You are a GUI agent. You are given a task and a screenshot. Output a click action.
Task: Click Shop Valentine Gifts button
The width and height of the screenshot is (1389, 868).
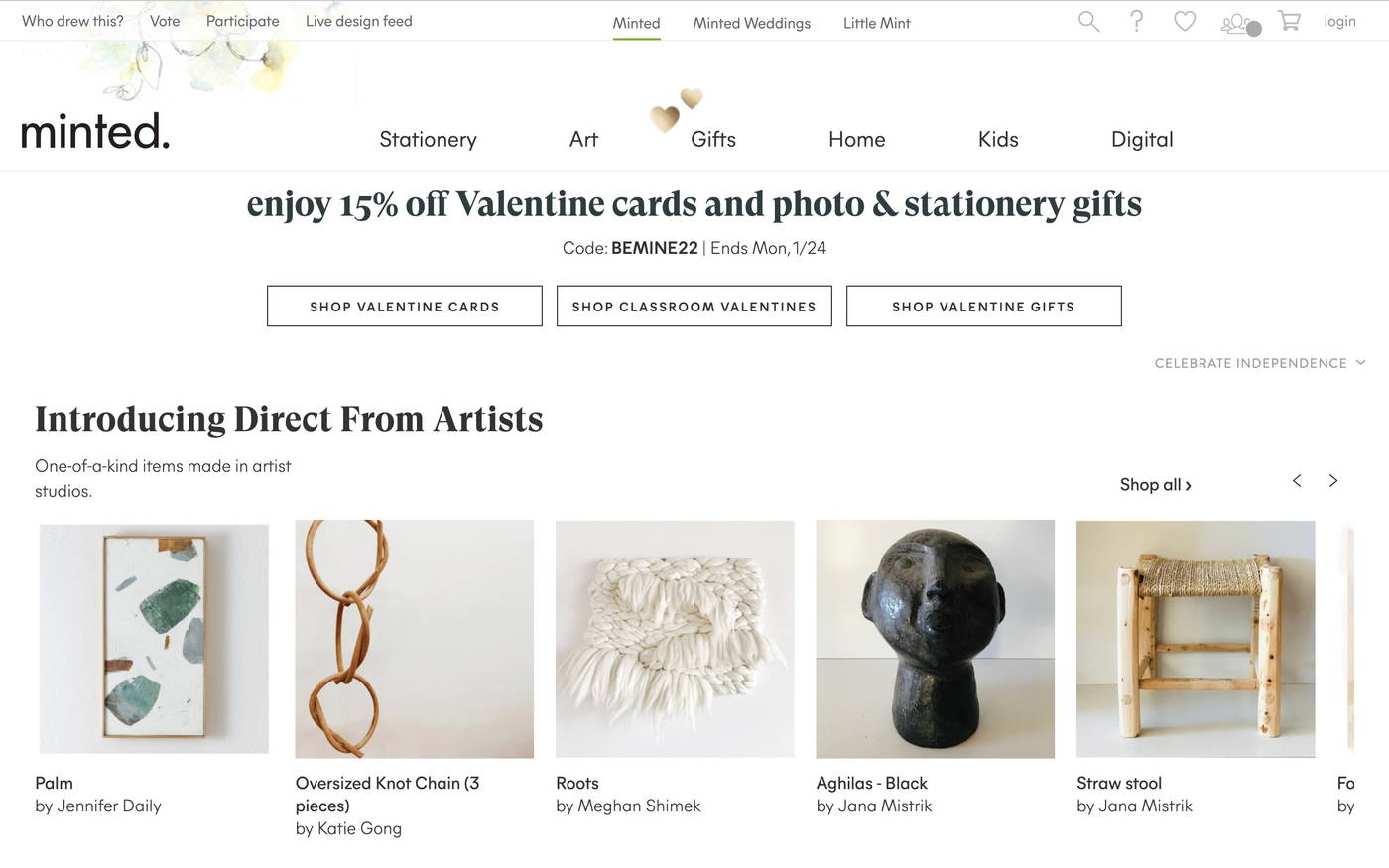[983, 307]
